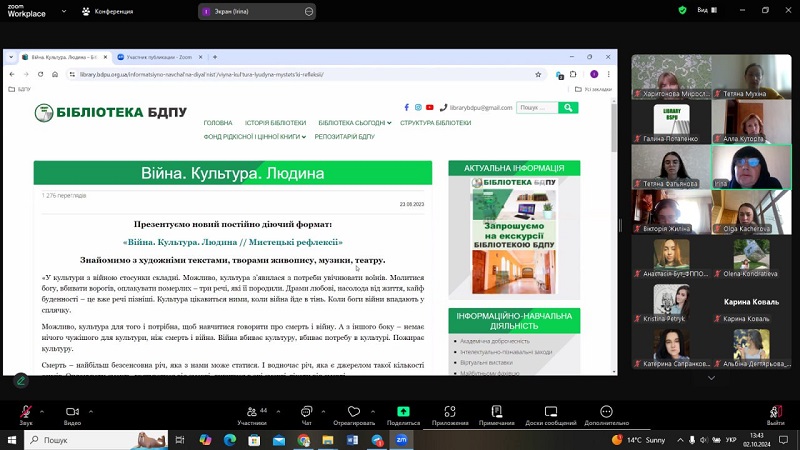The height and width of the screenshot is (450, 800).
Task: Expand БІБЛІОТЕКА СЬОГОДНІ menu
Action: (355, 123)
